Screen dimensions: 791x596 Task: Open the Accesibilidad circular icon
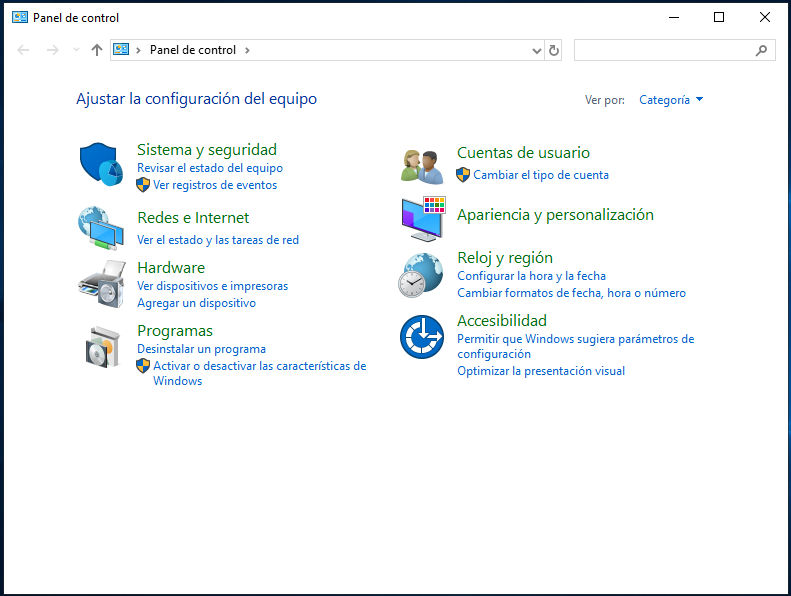click(x=422, y=337)
